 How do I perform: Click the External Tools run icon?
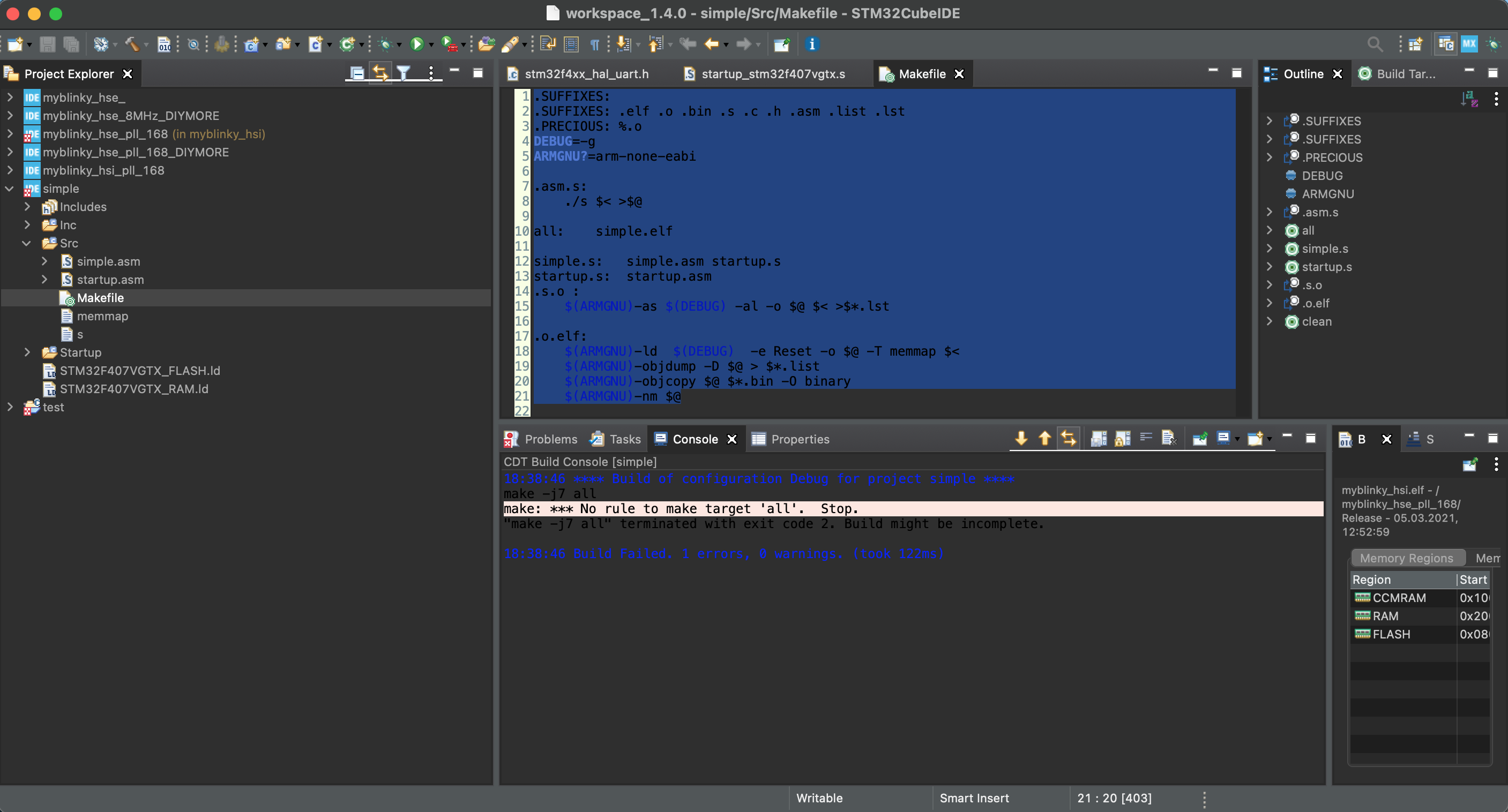click(449, 44)
